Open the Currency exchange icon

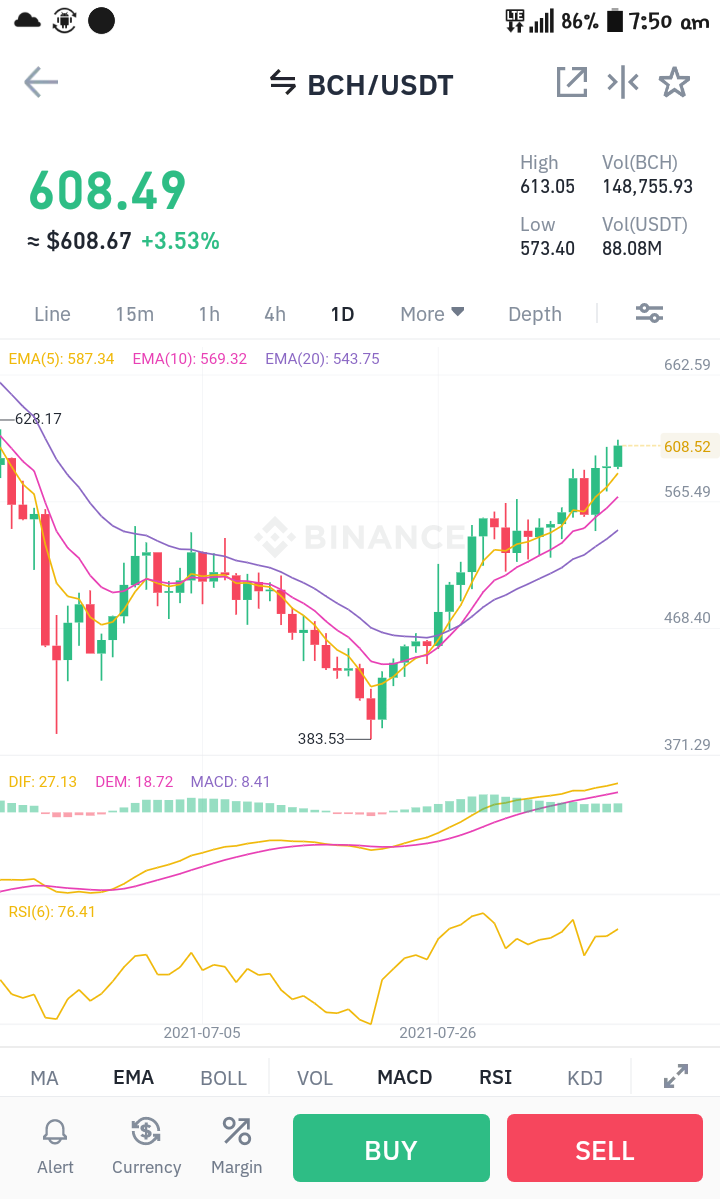click(146, 1147)
